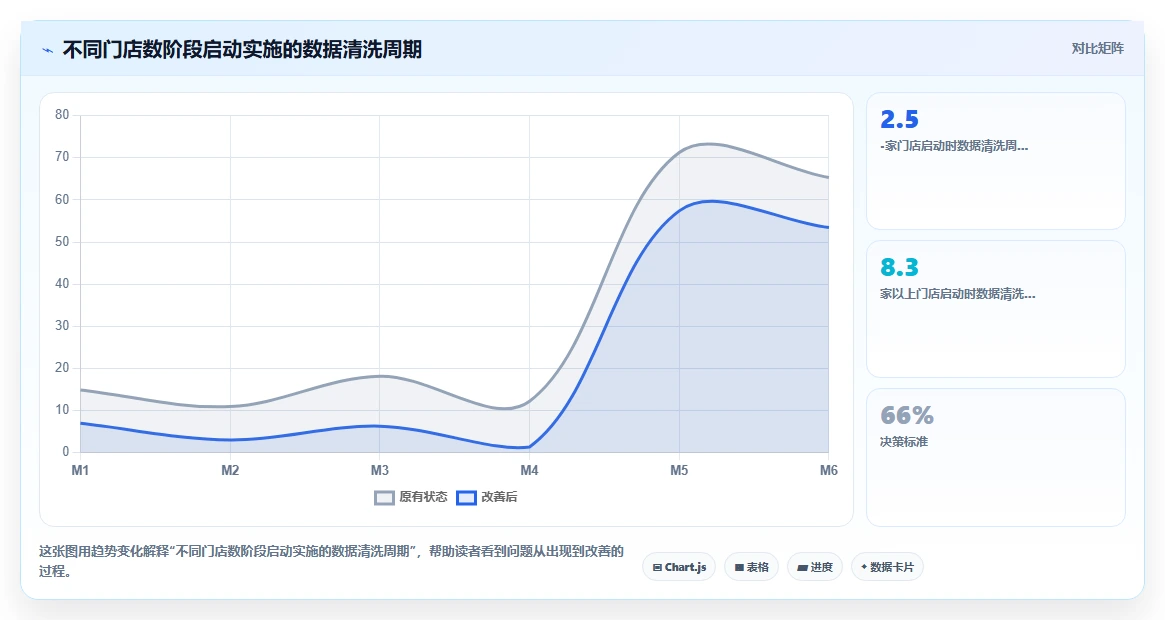This screenshot has width=1165, height=620.
Task: Click the 2.5 metric value
Action: [899, 120]
